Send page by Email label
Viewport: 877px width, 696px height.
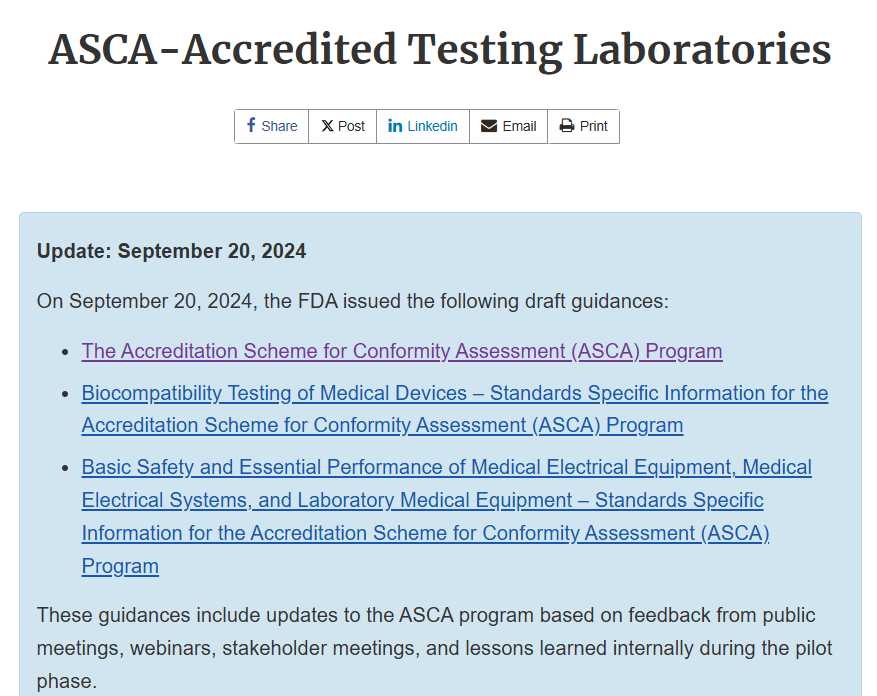tap(519, 126)
